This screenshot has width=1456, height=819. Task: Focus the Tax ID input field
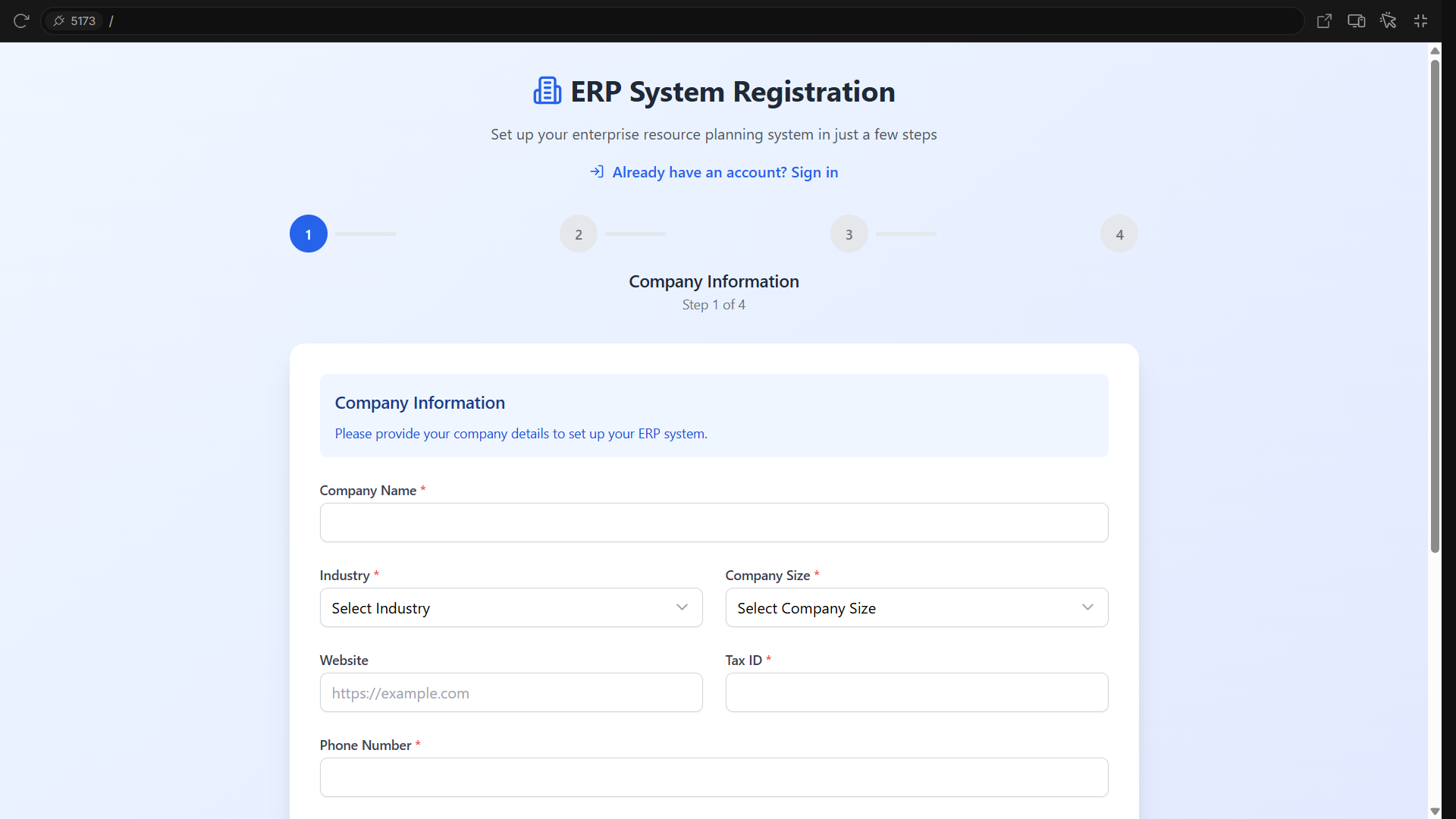coord(917,692)
